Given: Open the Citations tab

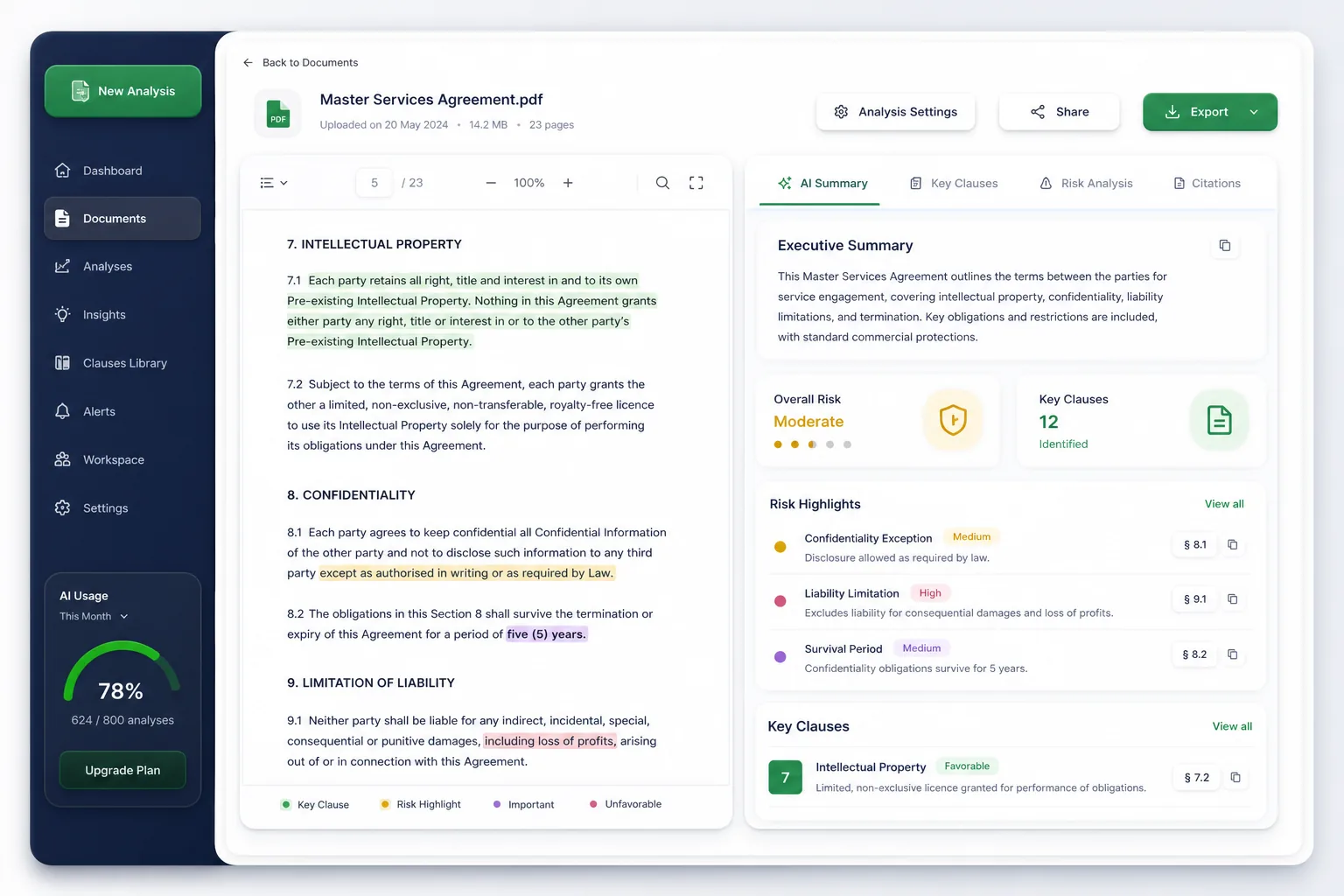Looking at the screenshot, I should (x=1207, y=184).
